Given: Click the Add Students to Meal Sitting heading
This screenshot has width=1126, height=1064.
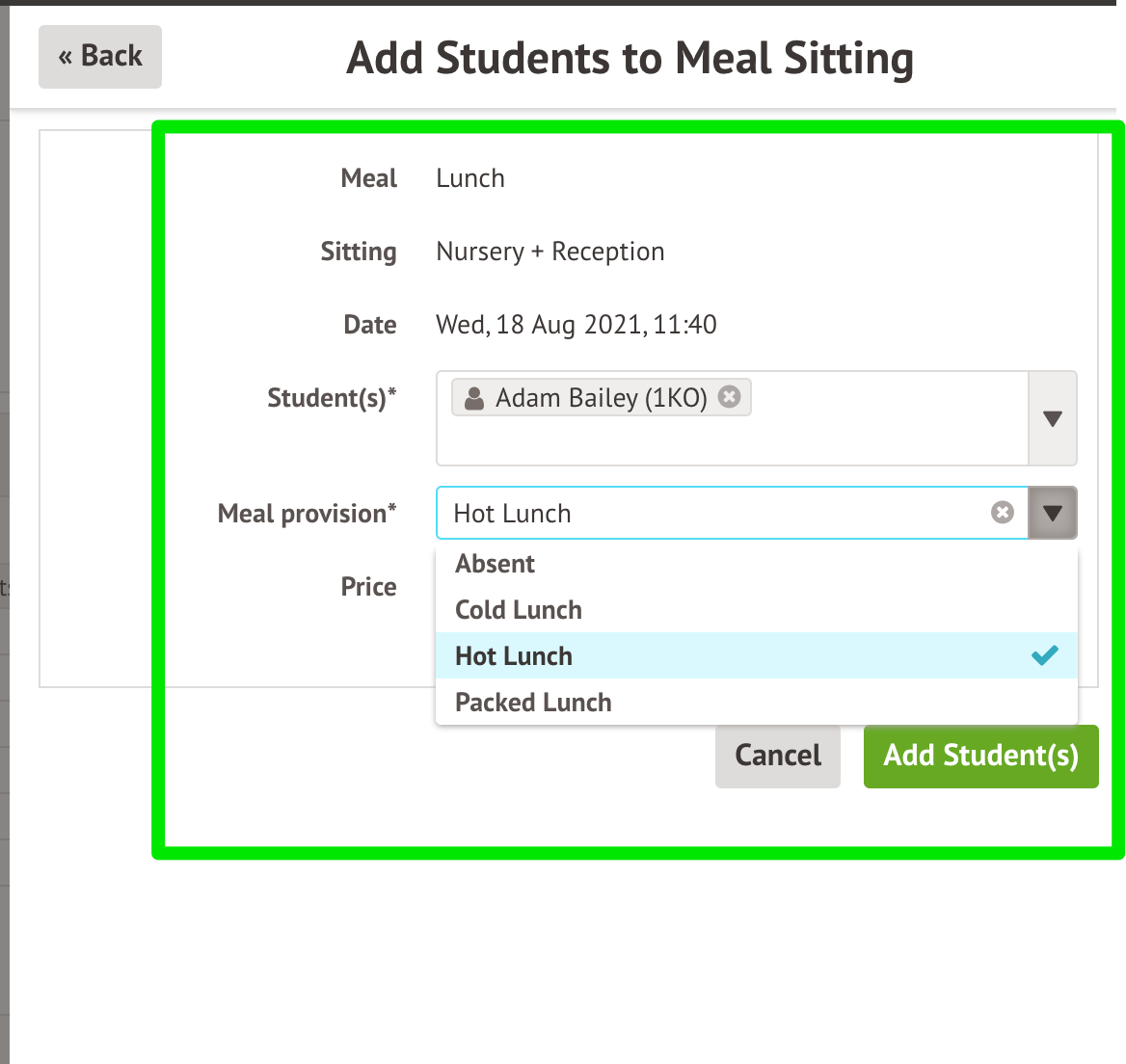Looking at the screenshot, I should (630, 58).
